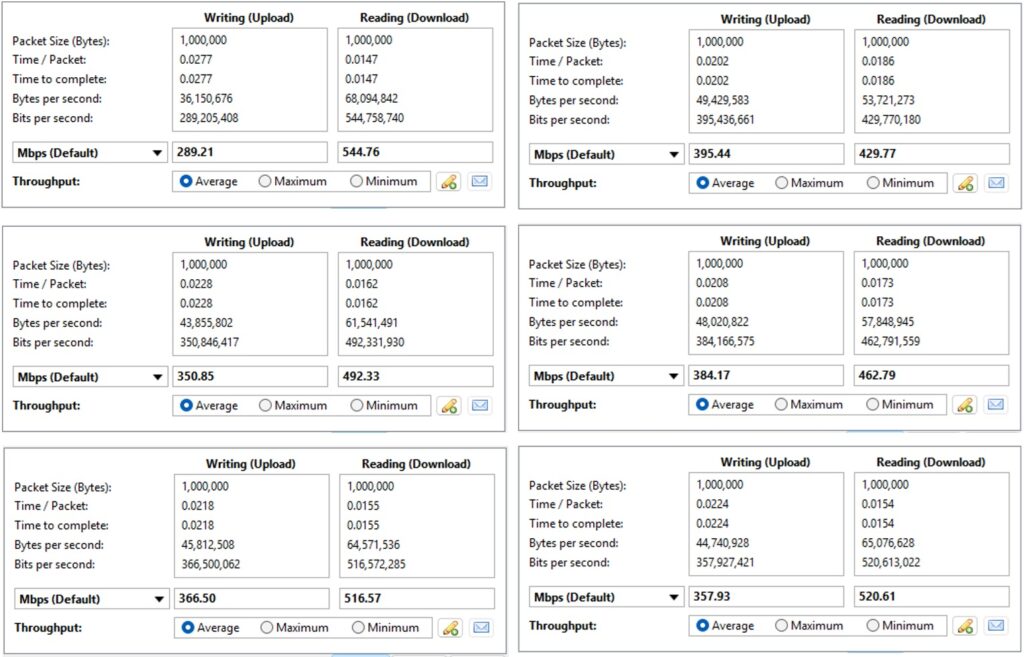Open the Mbps (Default) units dropdown beside 357.93
The height and width of the screenshot is (657, 1024).
(x=605, y=597)
